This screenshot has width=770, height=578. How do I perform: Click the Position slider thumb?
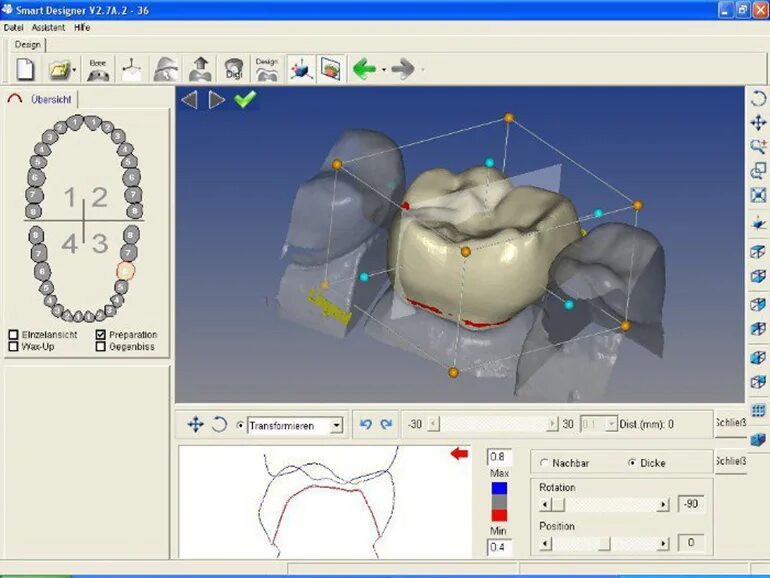pos(605,543)
